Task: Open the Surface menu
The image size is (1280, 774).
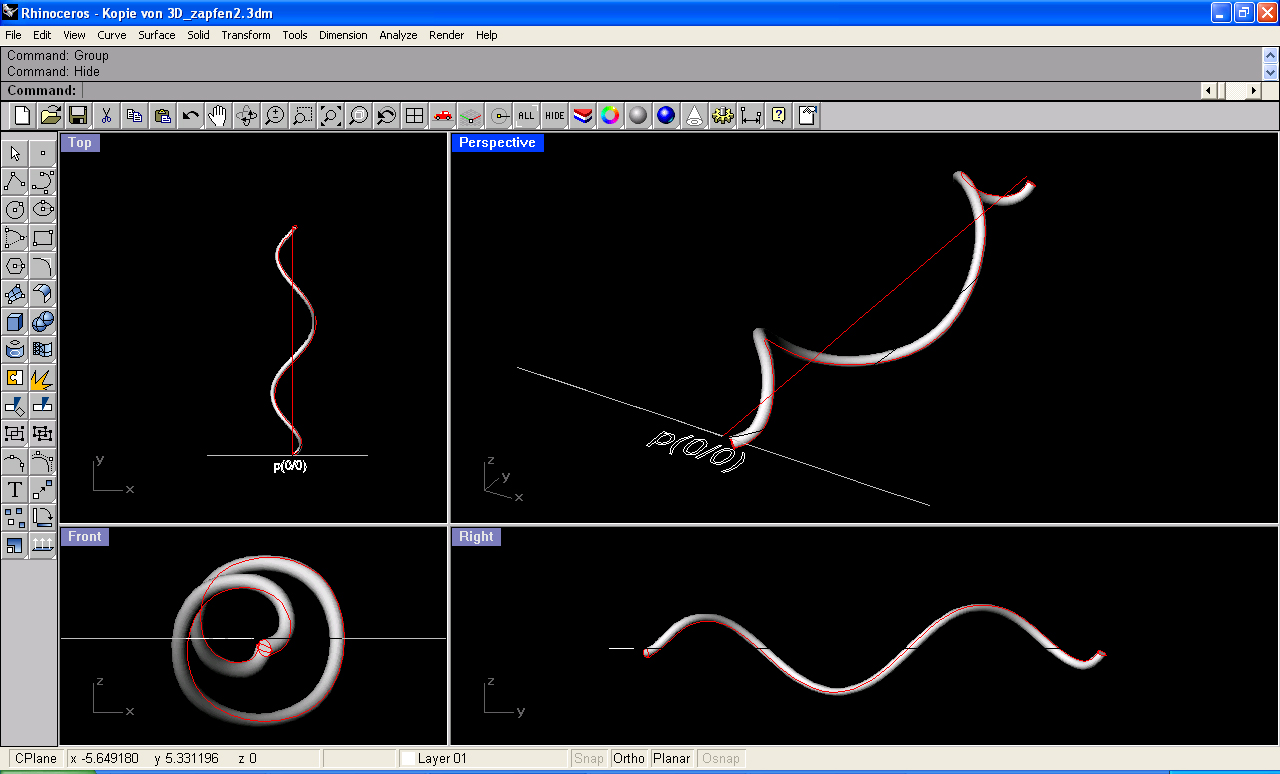Action: 157,35
